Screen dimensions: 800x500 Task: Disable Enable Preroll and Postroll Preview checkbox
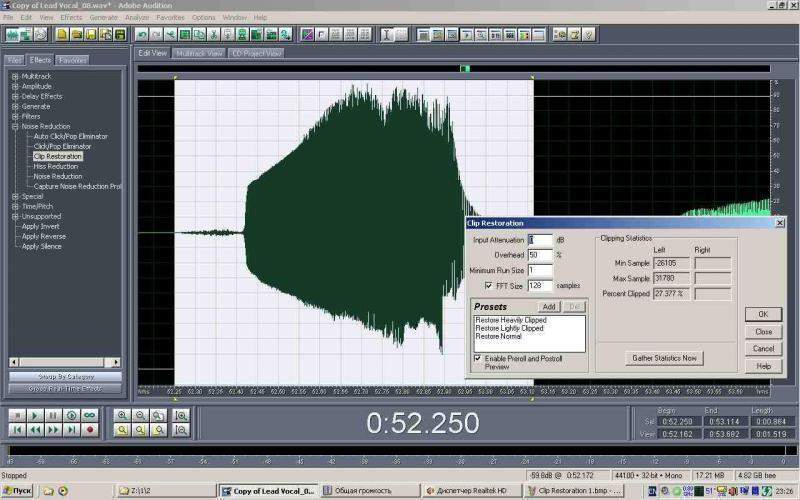click(x=477, y=357)
